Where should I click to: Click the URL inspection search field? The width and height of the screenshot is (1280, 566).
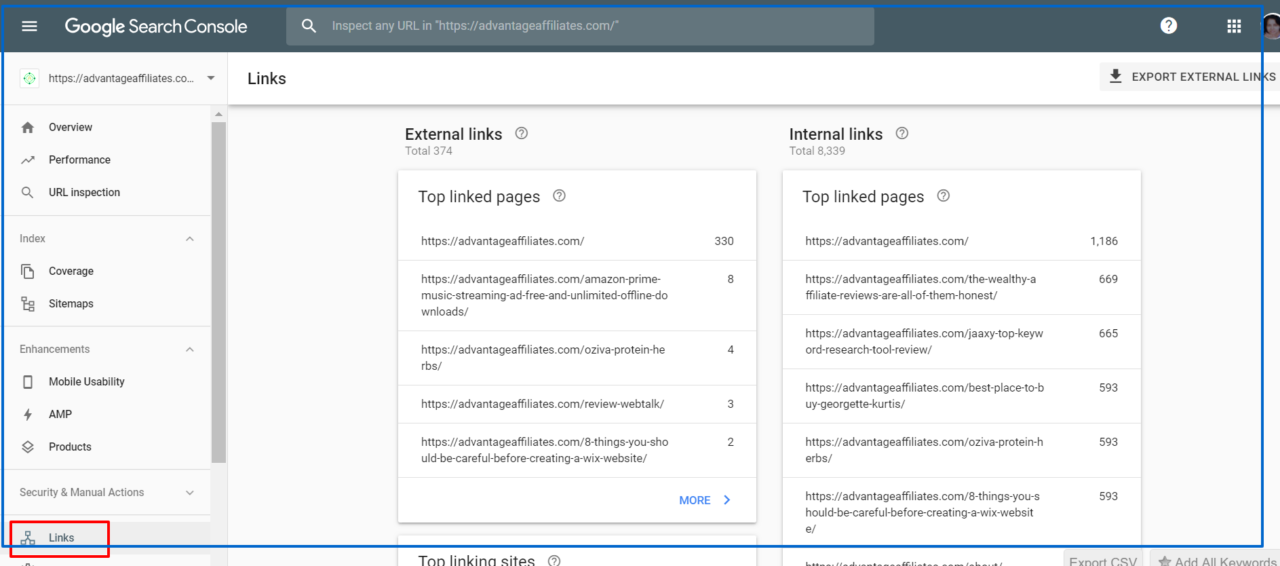click(580, 26)
